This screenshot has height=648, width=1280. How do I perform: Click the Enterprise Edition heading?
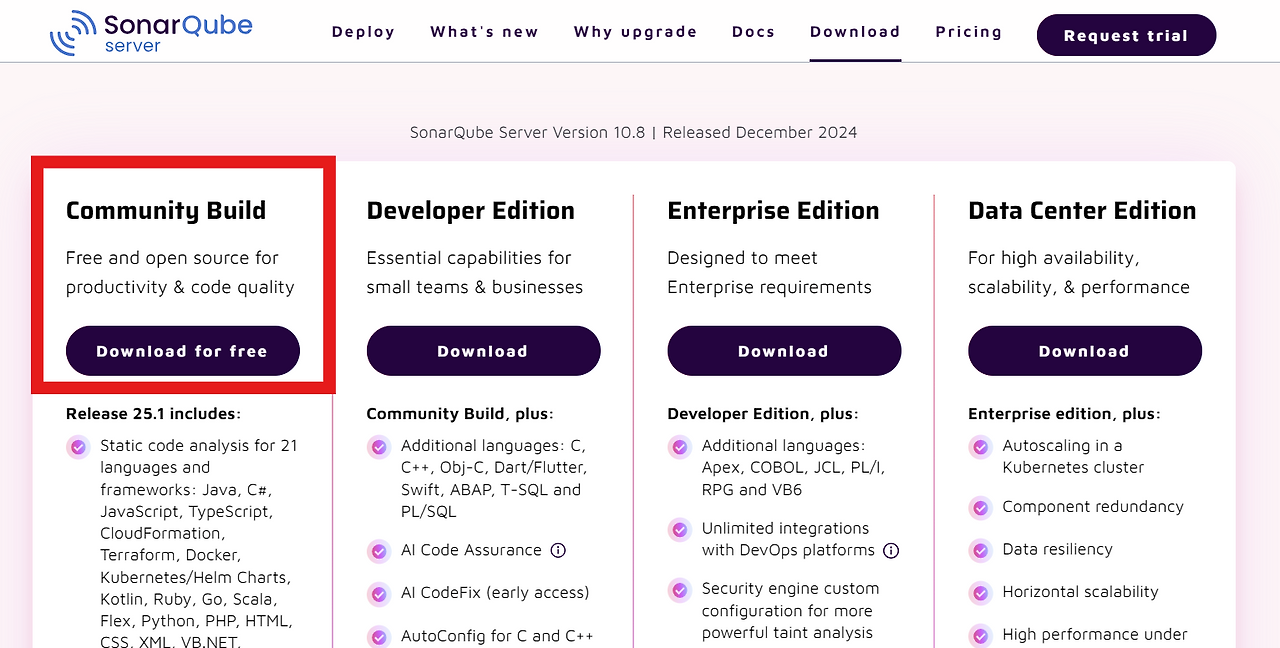pyautogui.click(x=774, y=211)
